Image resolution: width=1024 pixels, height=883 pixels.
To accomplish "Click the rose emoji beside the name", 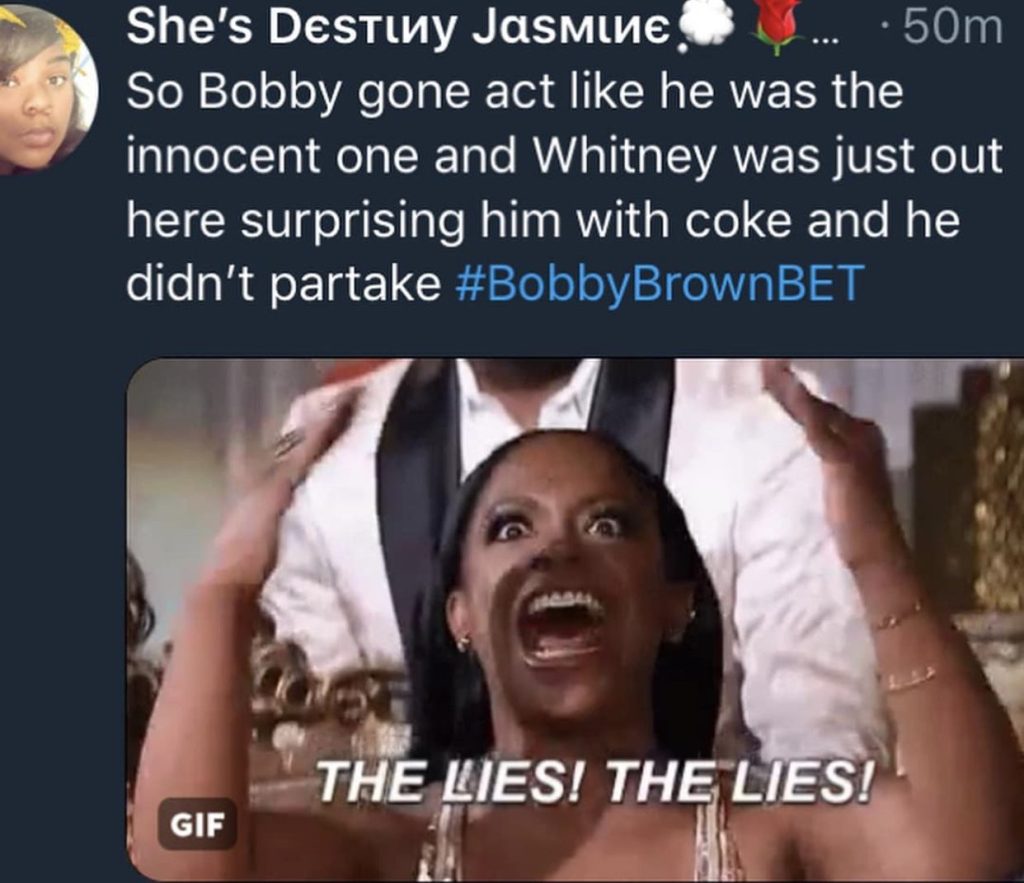I will 779,27.
